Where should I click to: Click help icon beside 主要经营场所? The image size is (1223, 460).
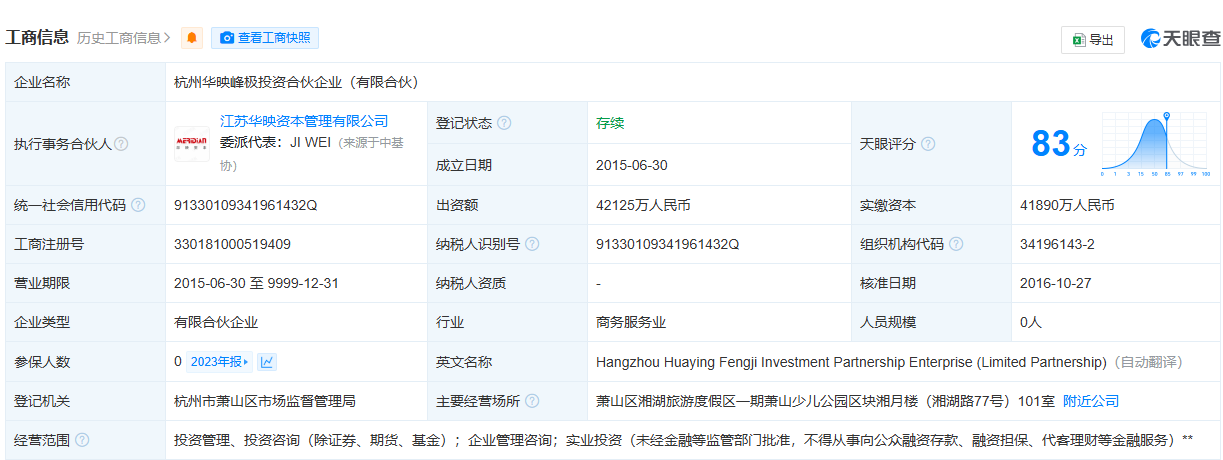(x=532, y=401)
